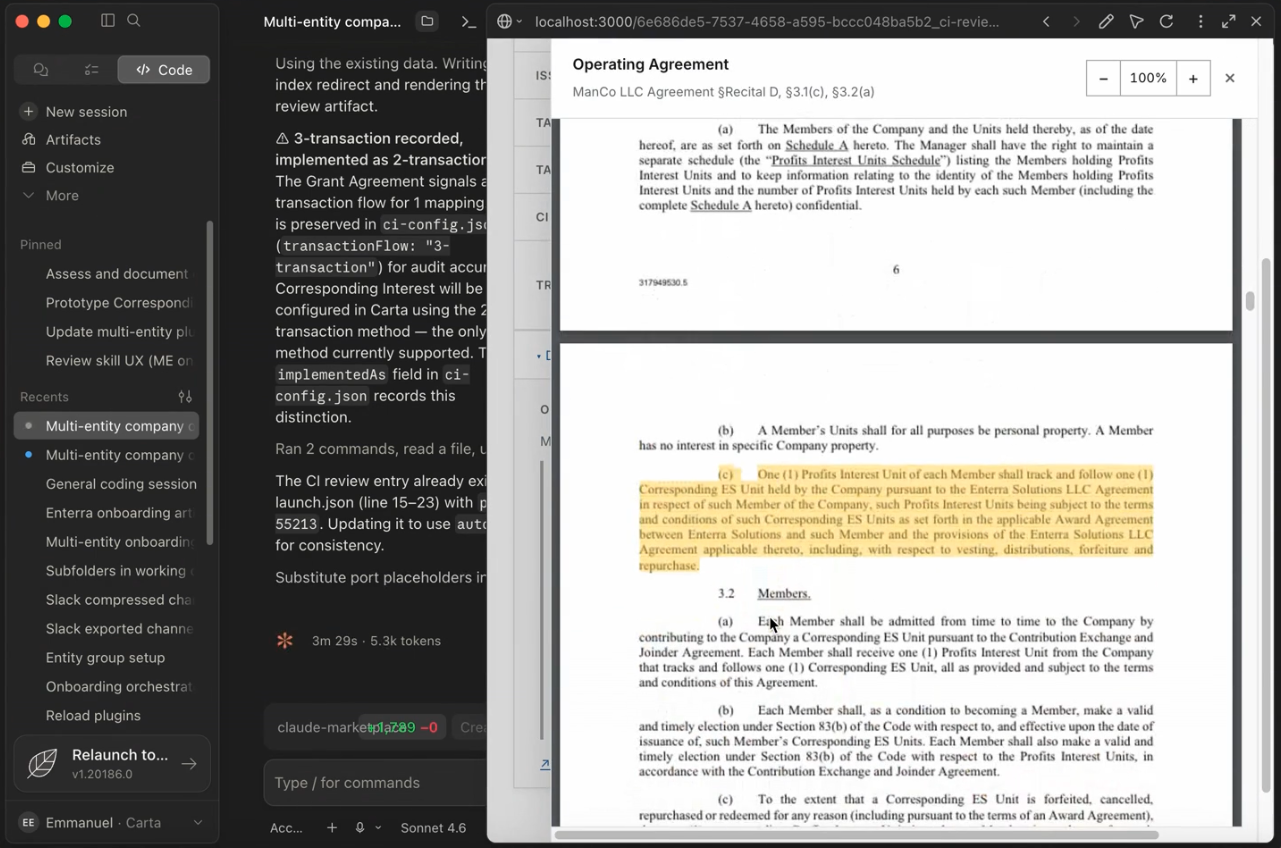Open the browser three-dot menu
The height and width of the screenshot is (848, 1281).
tap(1200, 21)
